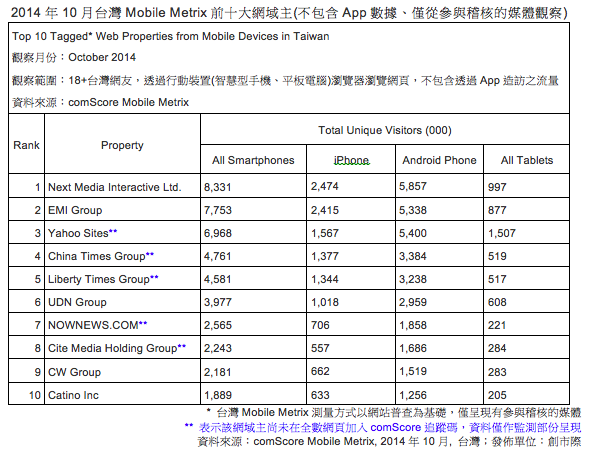The height and width of the screenshot is (456, 590).
Task: Select the tablet value 1,507
Action: [x=502, y=233]
